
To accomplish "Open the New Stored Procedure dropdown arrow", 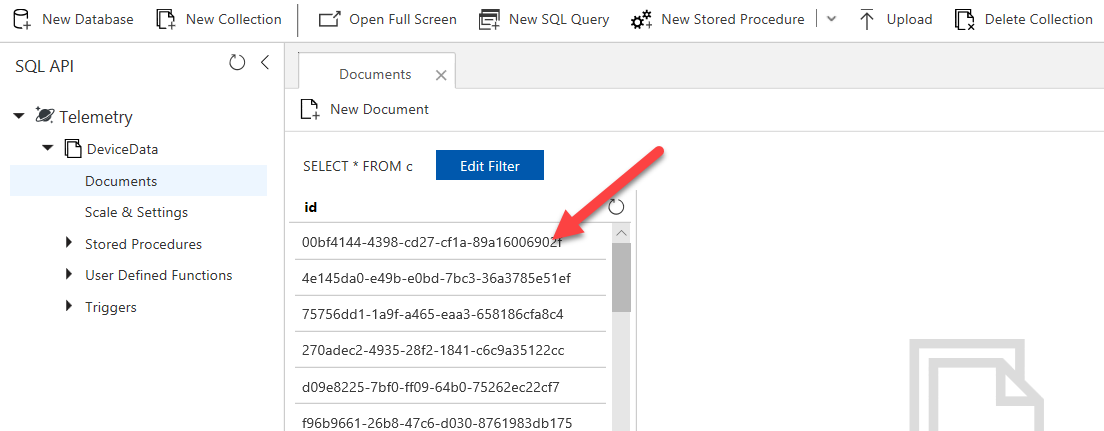I will (831, 19).
